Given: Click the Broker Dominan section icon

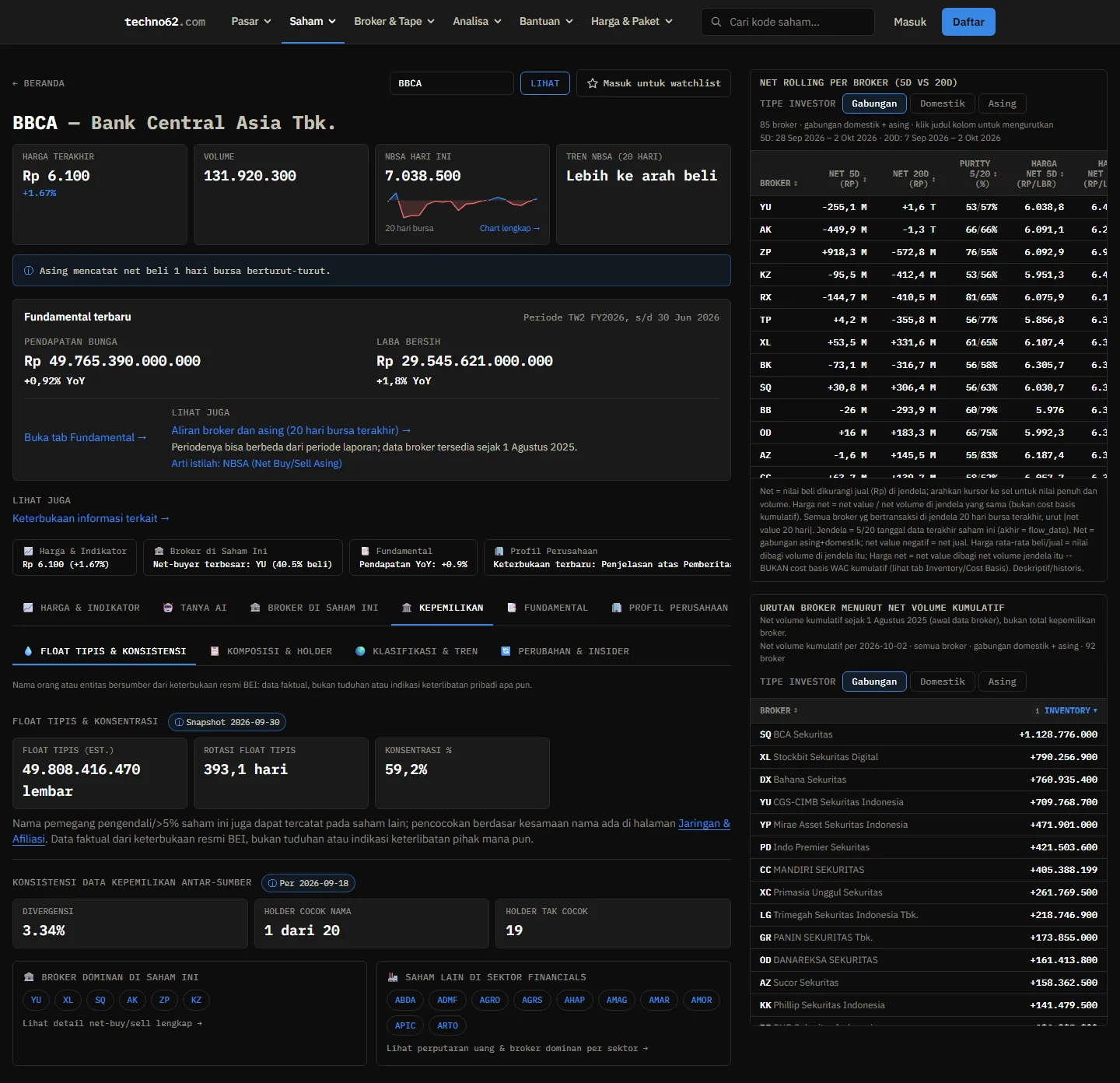Looking at the screenshot, I should 29,977.
